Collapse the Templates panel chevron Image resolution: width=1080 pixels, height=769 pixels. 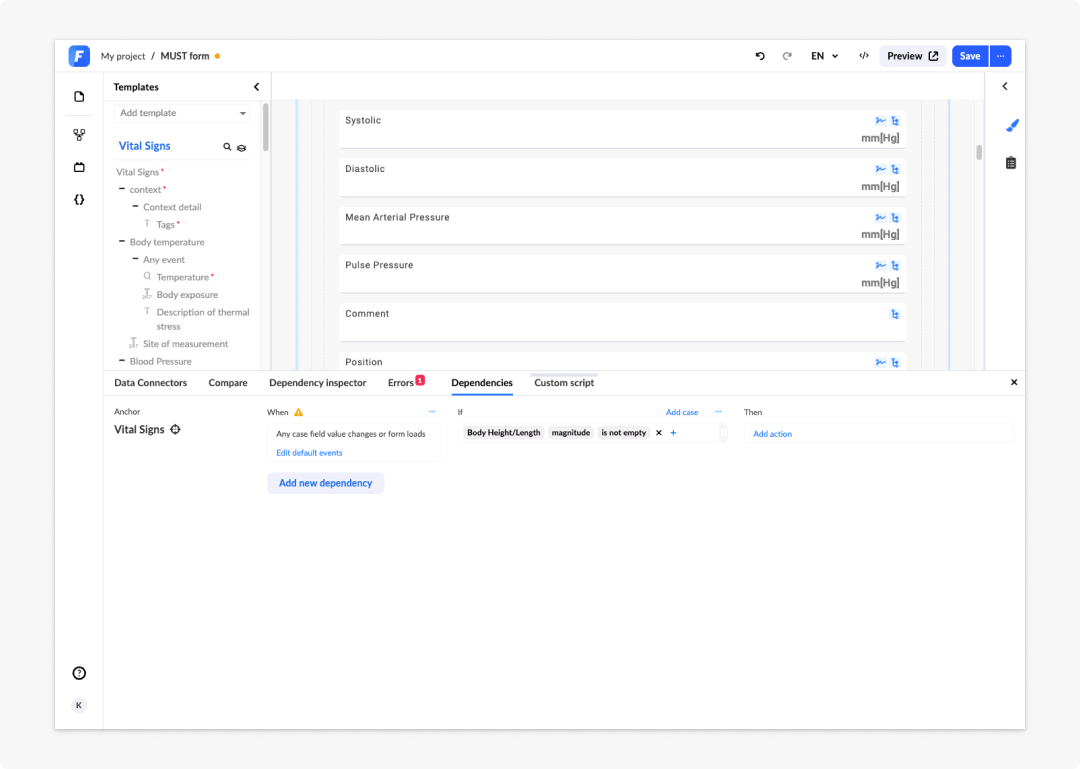(257, 87)
